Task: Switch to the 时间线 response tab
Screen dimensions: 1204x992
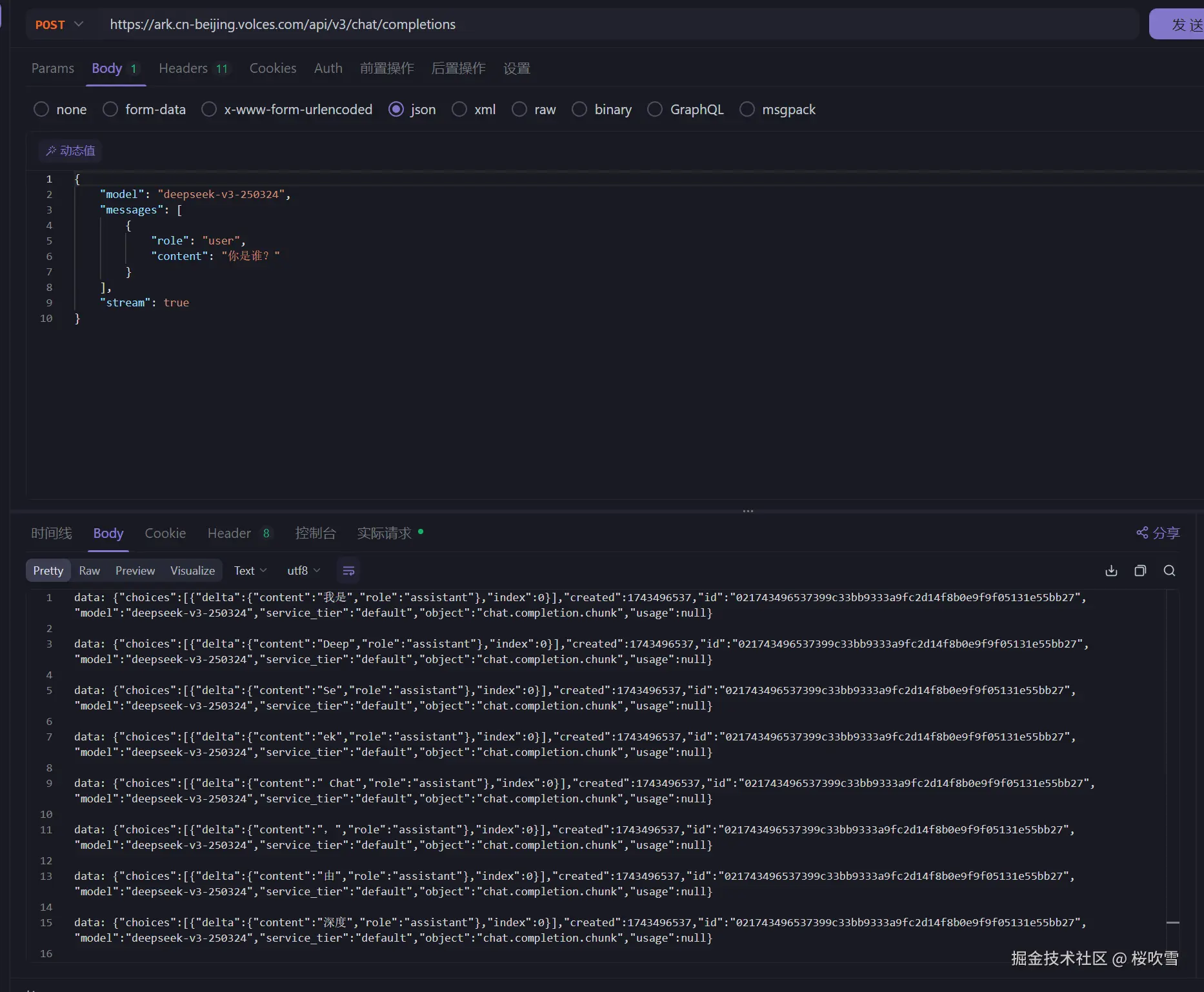Action: click(x=52, y=533)
